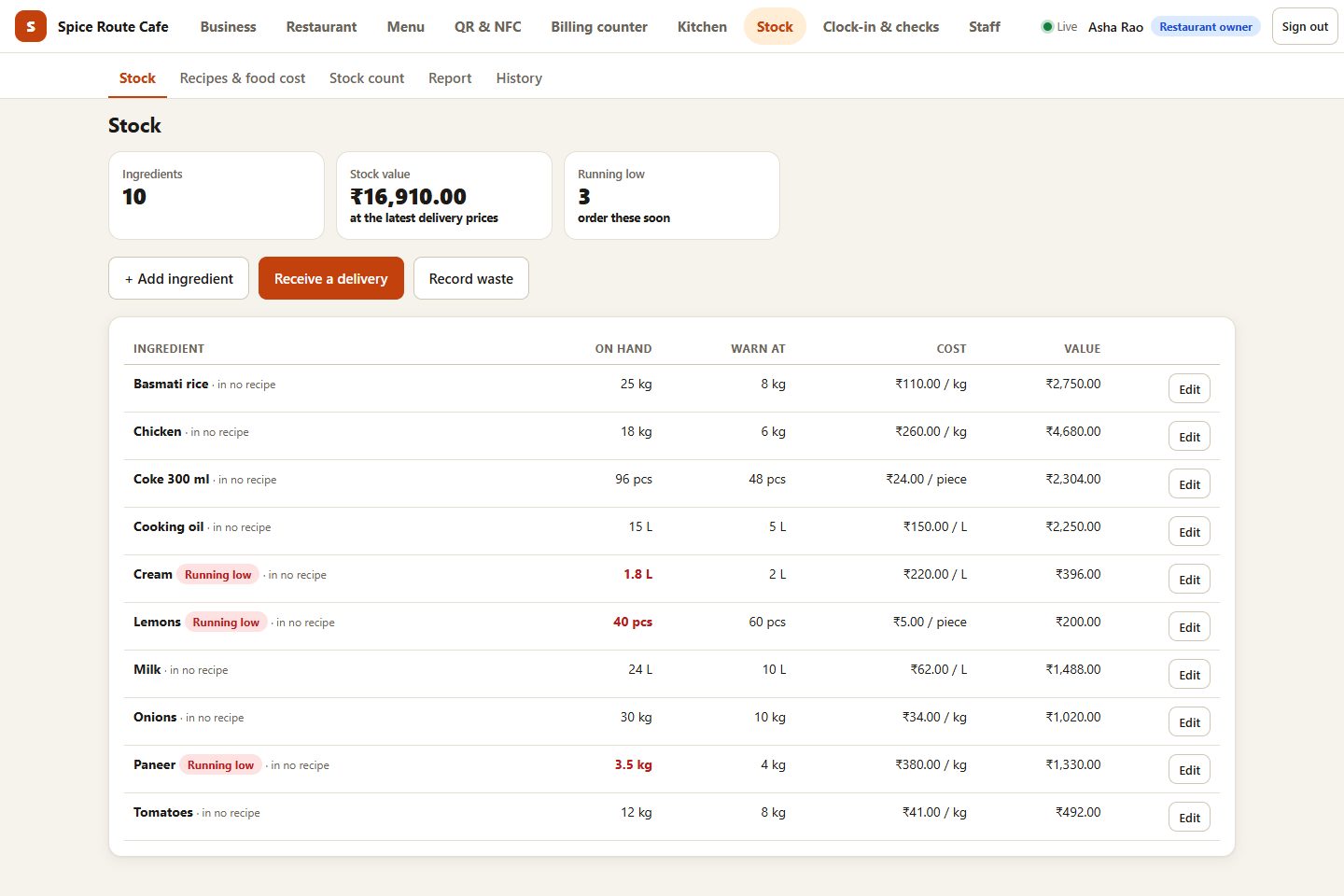Screen dimensions: 1344x896
Task: Navigate to Billing counter
Action: [599, 27]
